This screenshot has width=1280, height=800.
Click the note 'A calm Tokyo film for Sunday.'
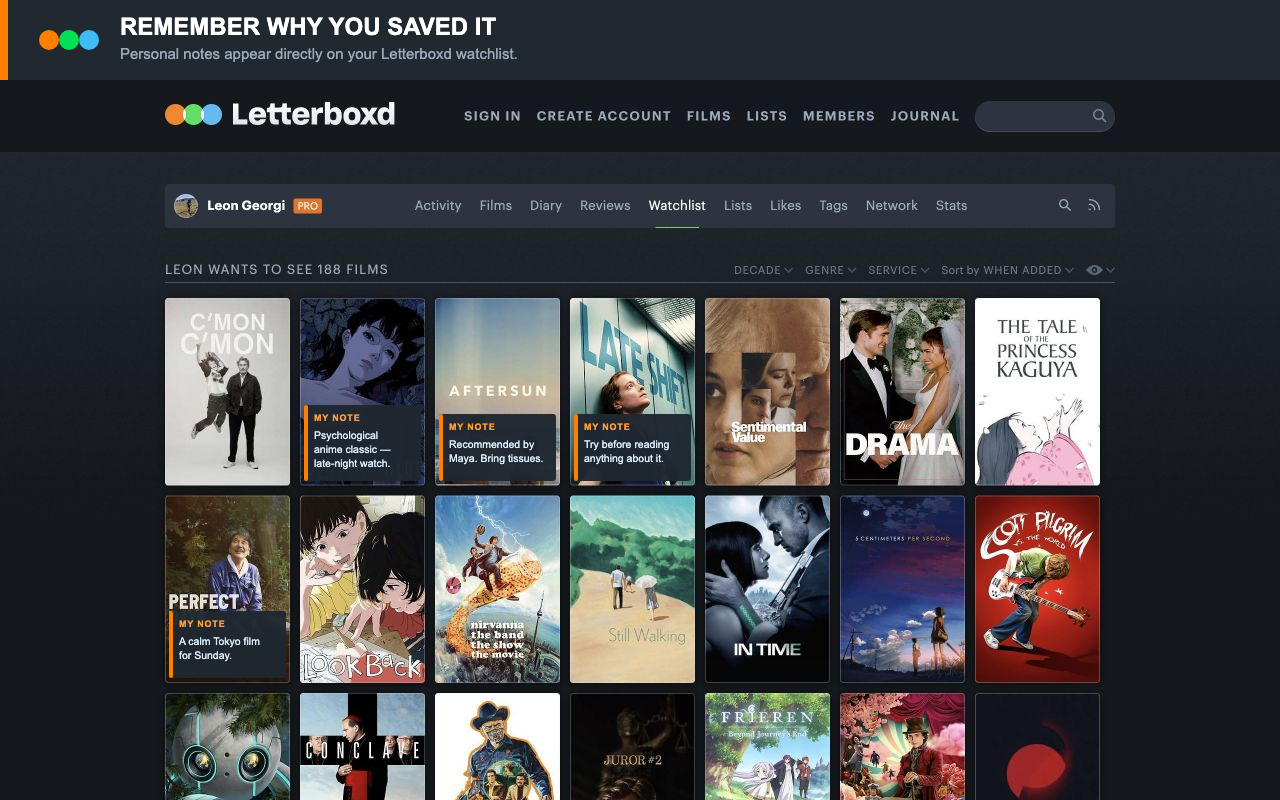click(227, 644)
